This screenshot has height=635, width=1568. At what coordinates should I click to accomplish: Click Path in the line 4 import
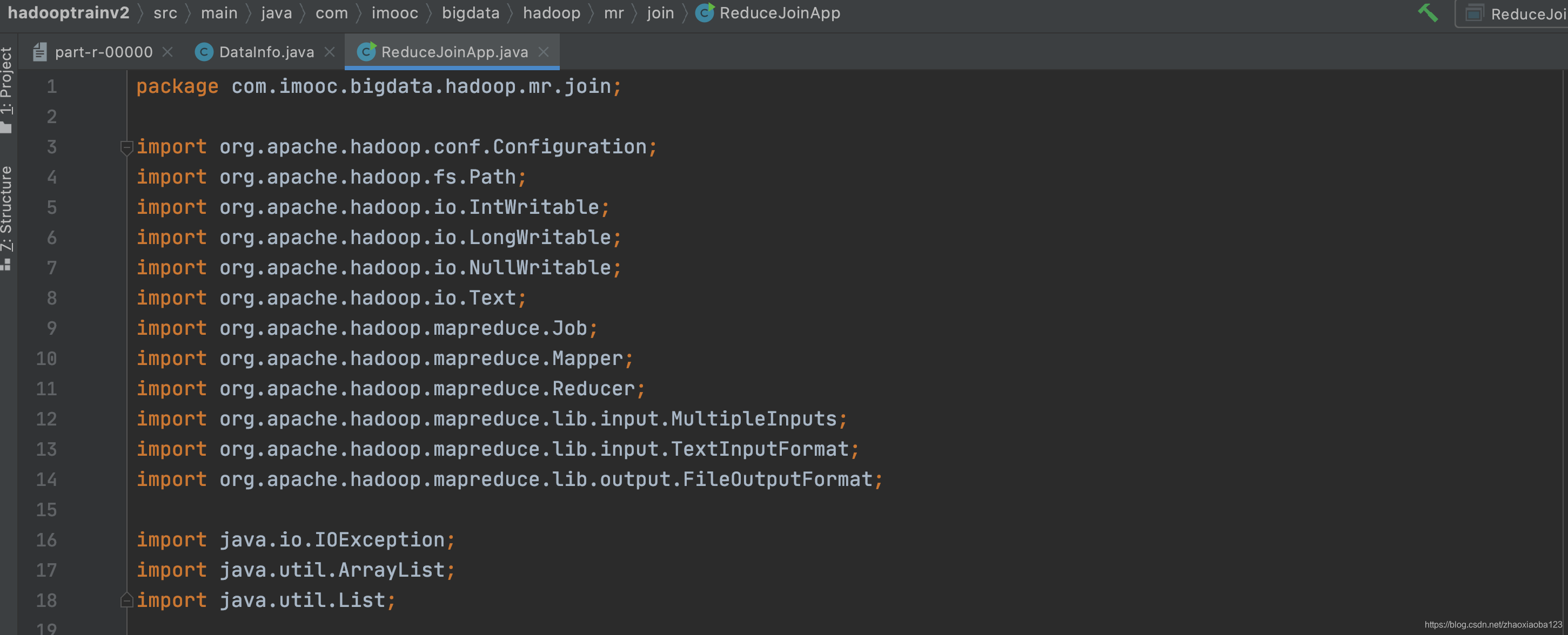492,177
